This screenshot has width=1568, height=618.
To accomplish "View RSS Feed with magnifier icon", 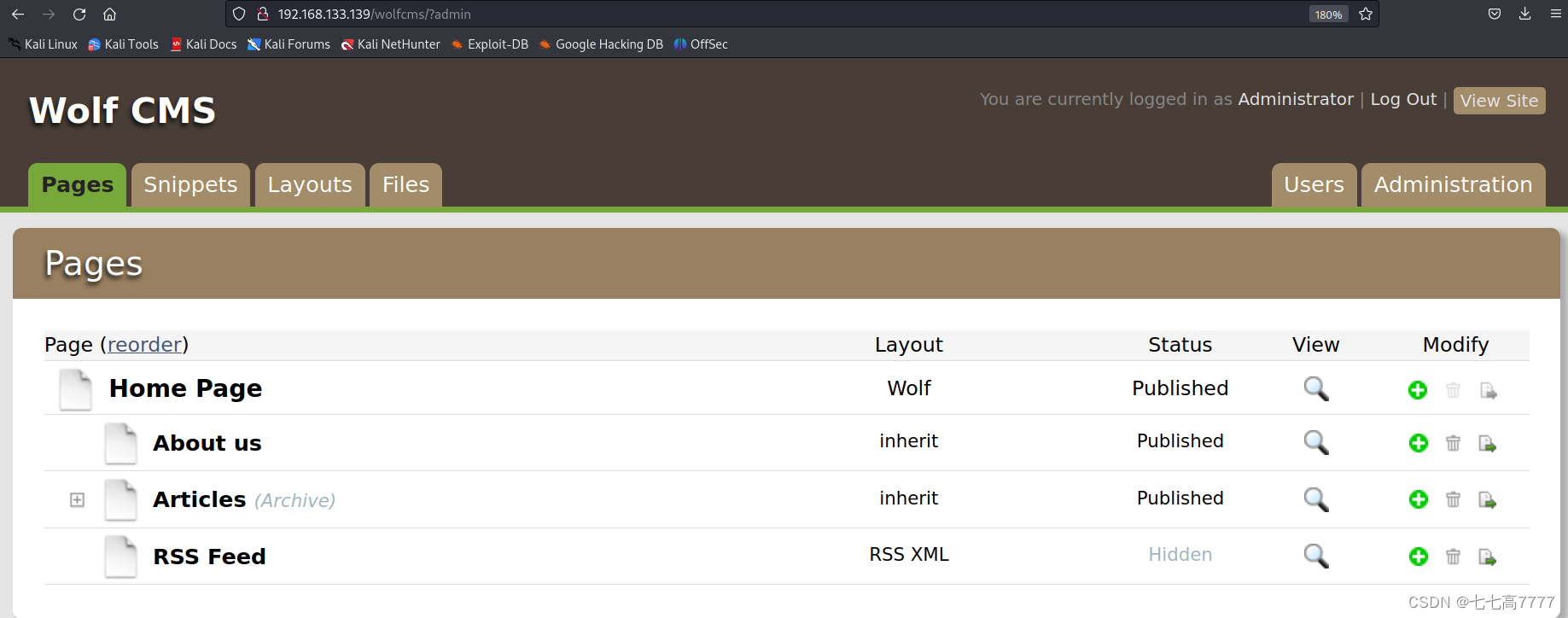I will pos(1316,557).
